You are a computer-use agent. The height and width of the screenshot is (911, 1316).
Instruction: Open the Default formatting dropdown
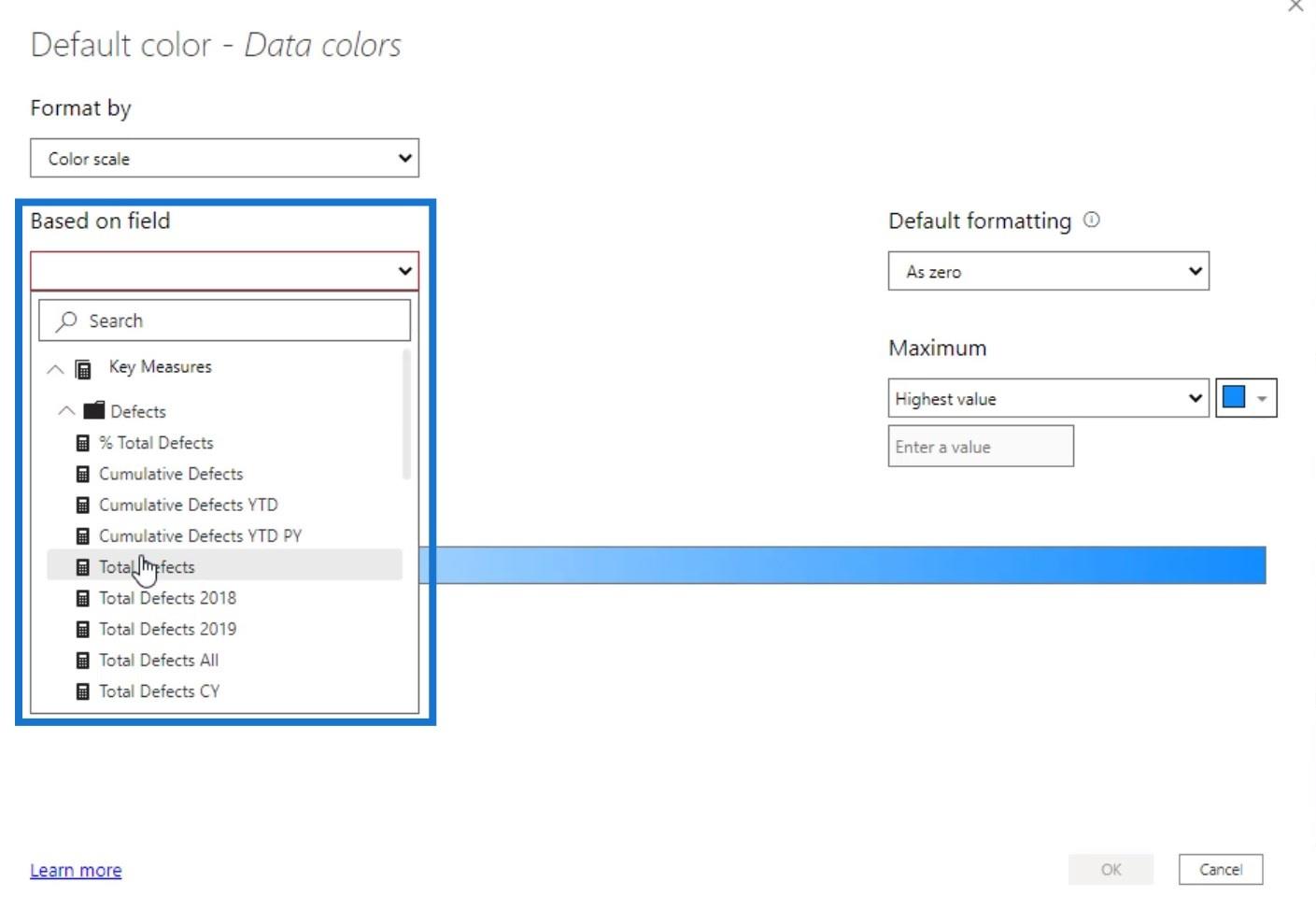pyautogui.click(x=1048, y=271)
